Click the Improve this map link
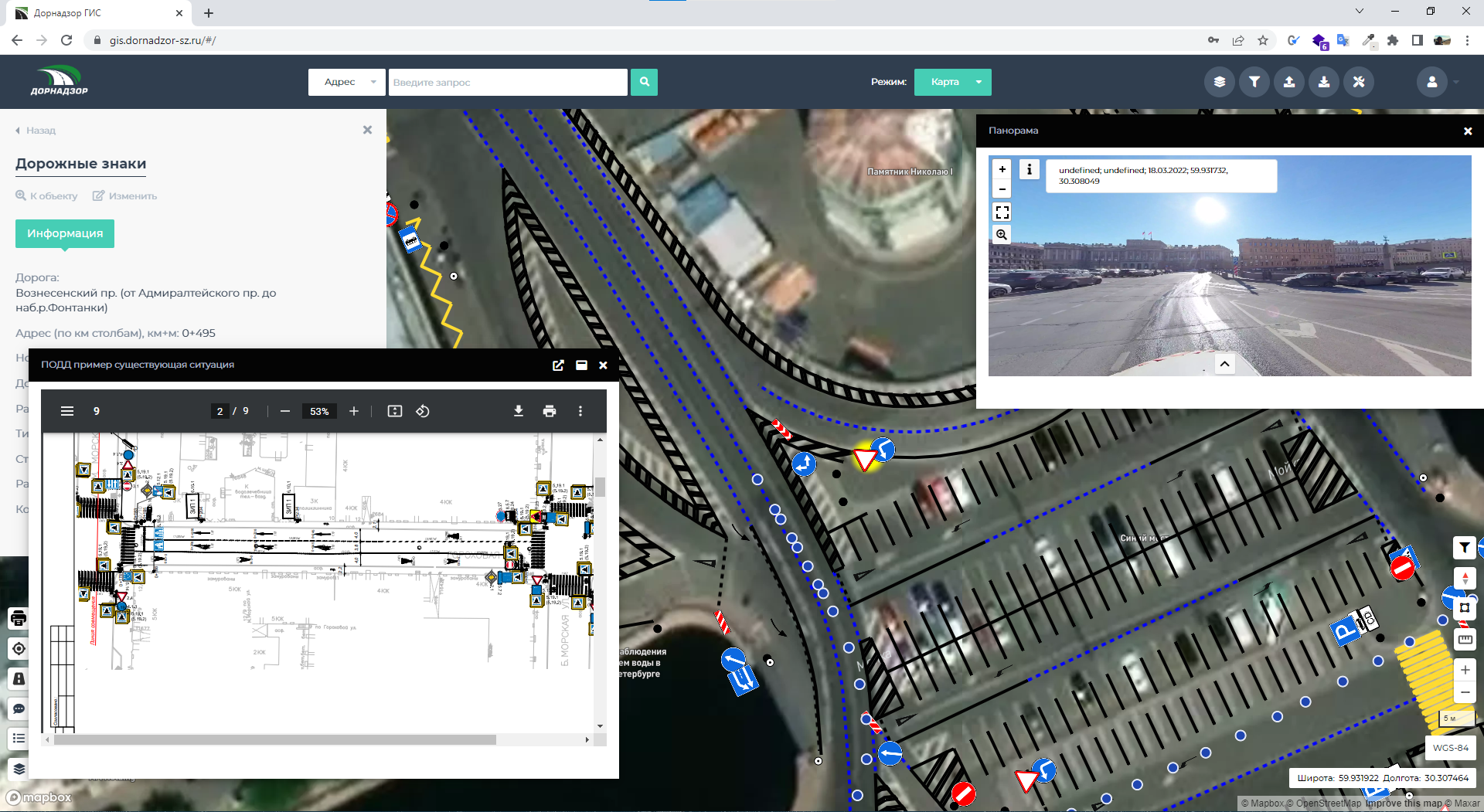Screen dimensions: 1484x812 1404,804
